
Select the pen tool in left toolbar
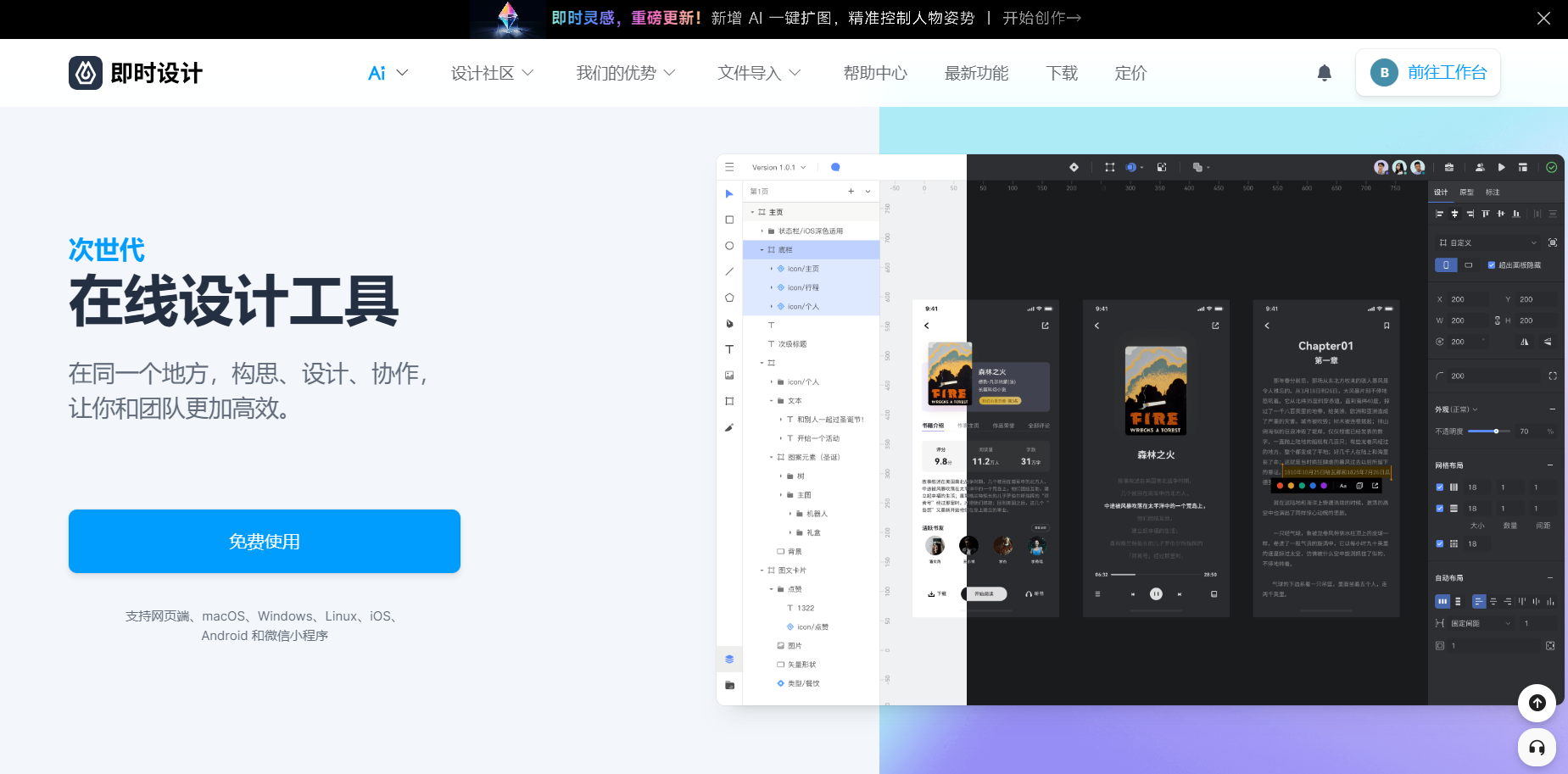[729, 324]
